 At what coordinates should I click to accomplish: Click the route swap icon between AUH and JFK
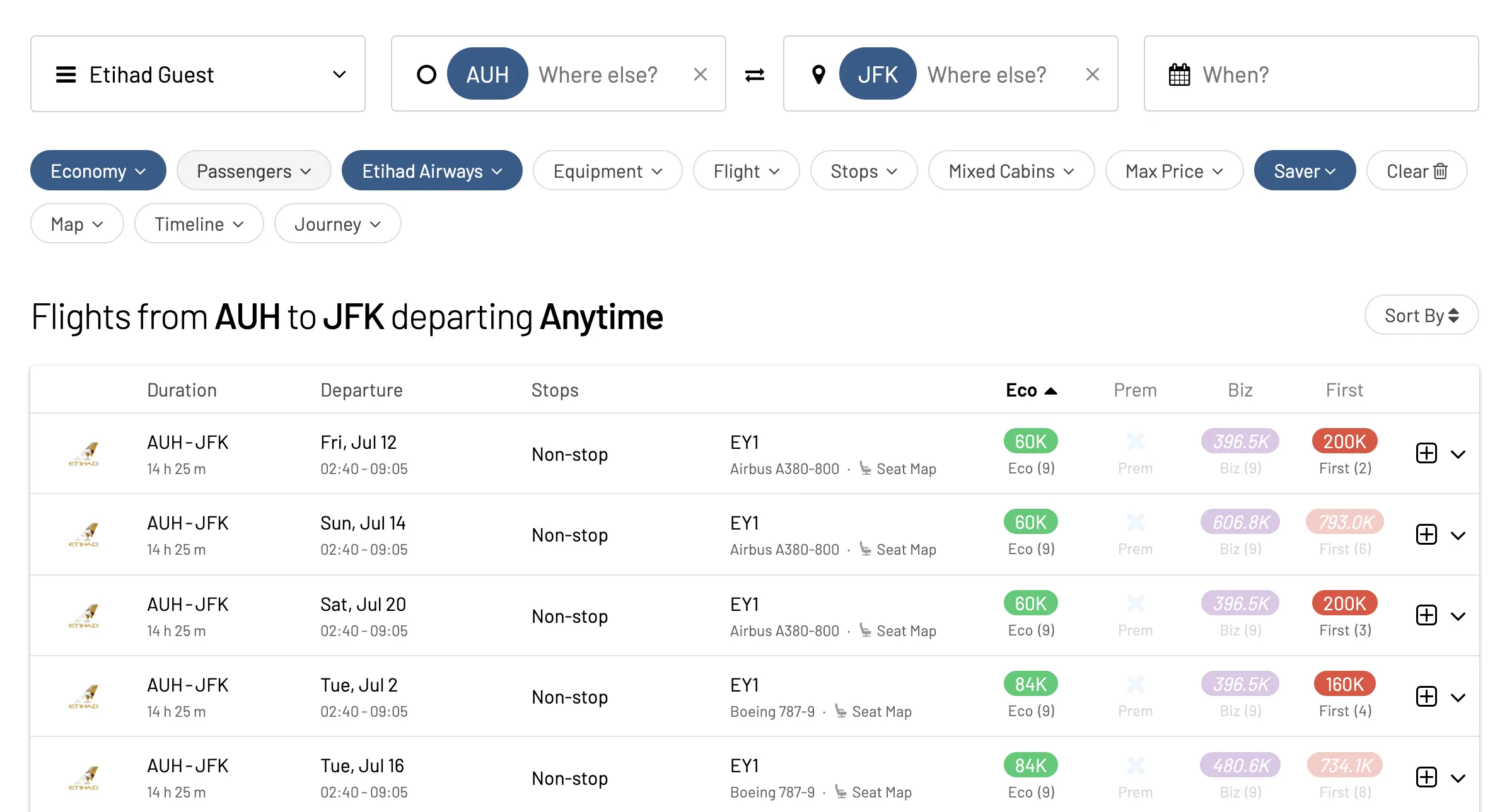(x=753, y=75)
